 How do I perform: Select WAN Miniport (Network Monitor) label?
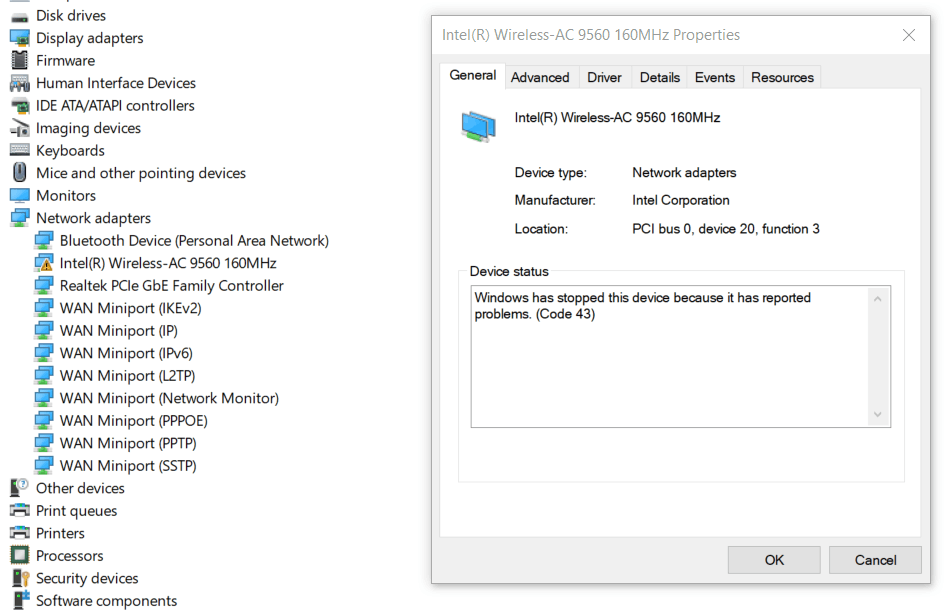[169, 398]
